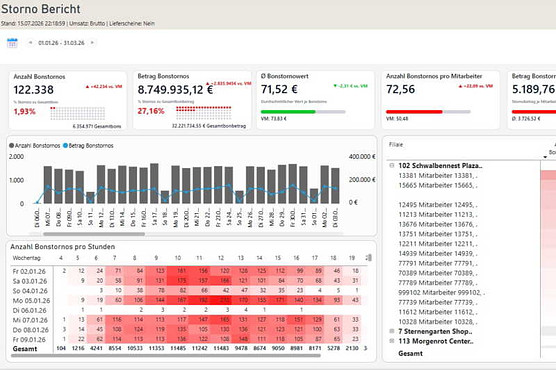Screen dimensions: 556x370
Task: Select employee row 13381 Mitarbeiter
Action: tap(438, 175)
